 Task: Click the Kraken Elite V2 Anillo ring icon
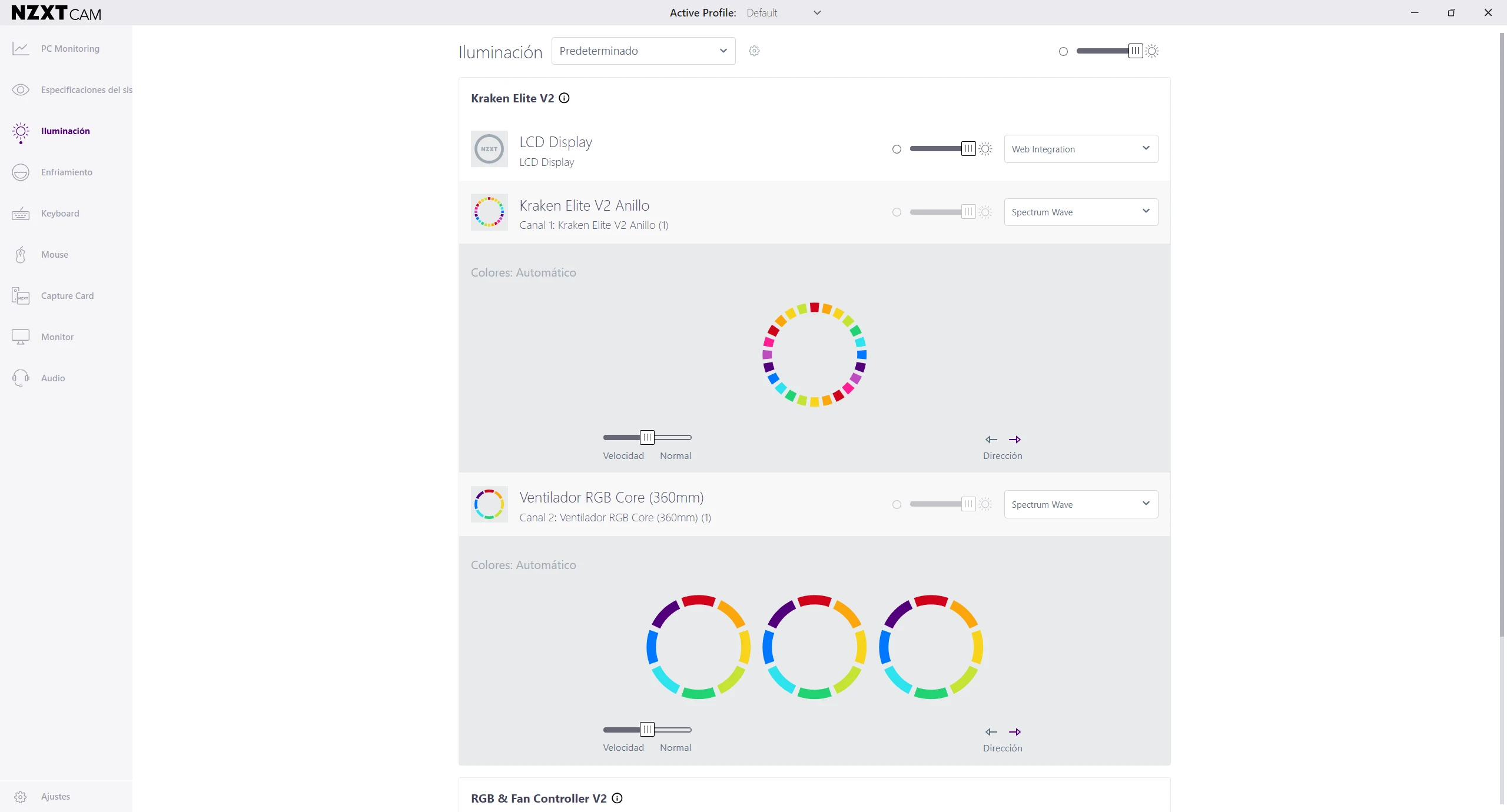click(x=489, y=212)
